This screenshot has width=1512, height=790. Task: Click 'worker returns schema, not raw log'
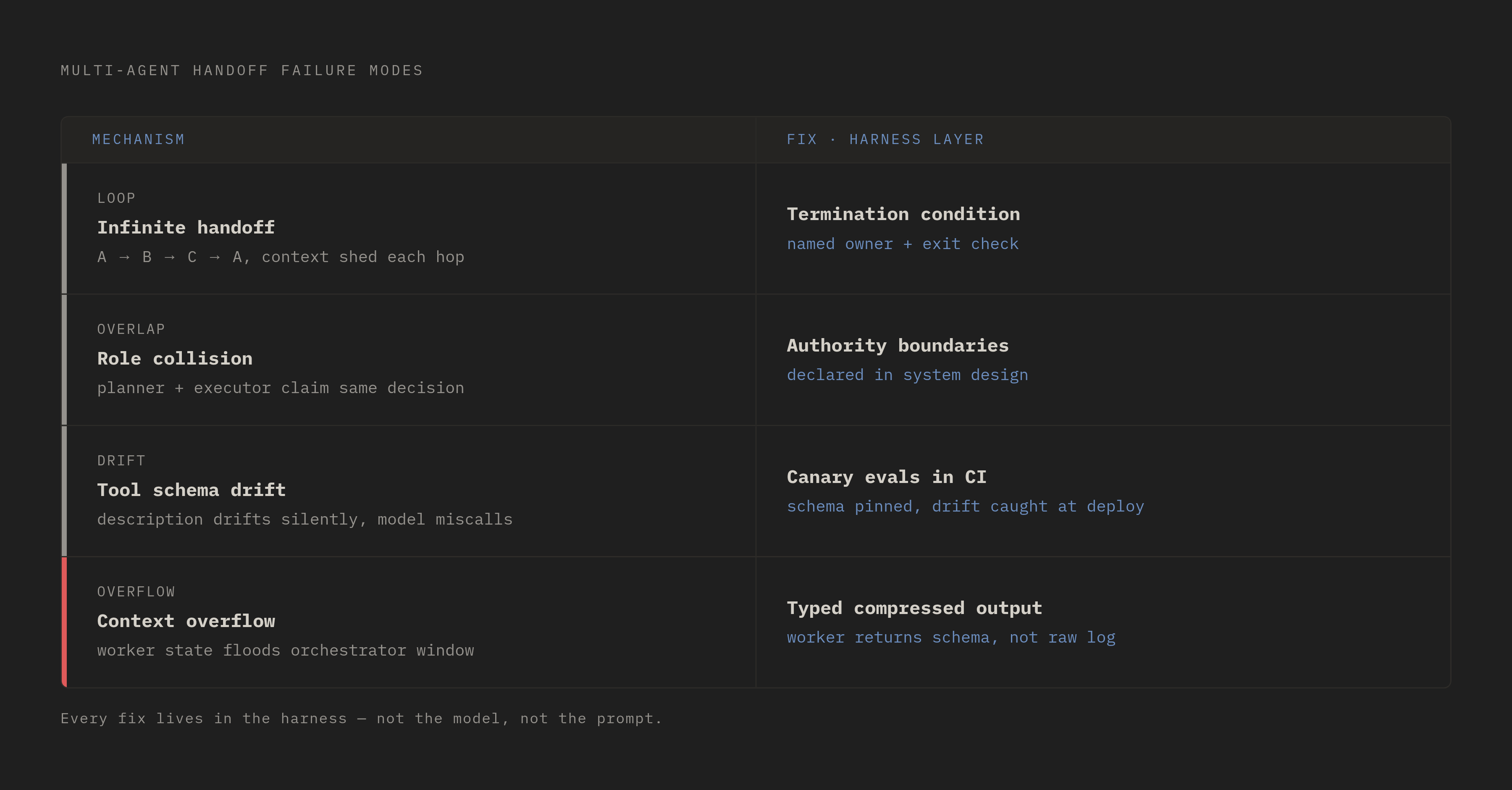tap(951, 638)
